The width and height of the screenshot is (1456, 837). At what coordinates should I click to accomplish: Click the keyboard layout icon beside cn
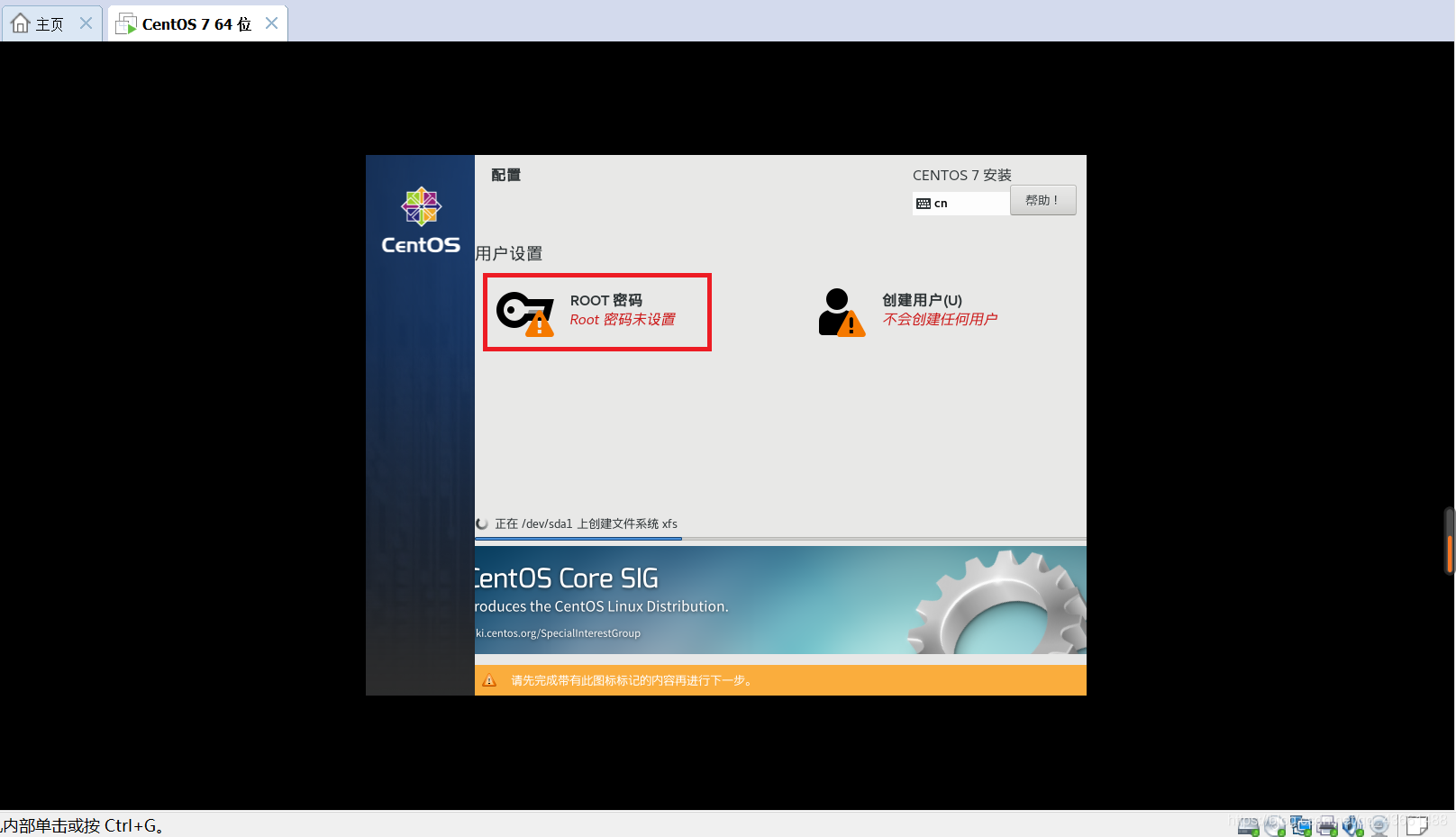coord(923,204)
